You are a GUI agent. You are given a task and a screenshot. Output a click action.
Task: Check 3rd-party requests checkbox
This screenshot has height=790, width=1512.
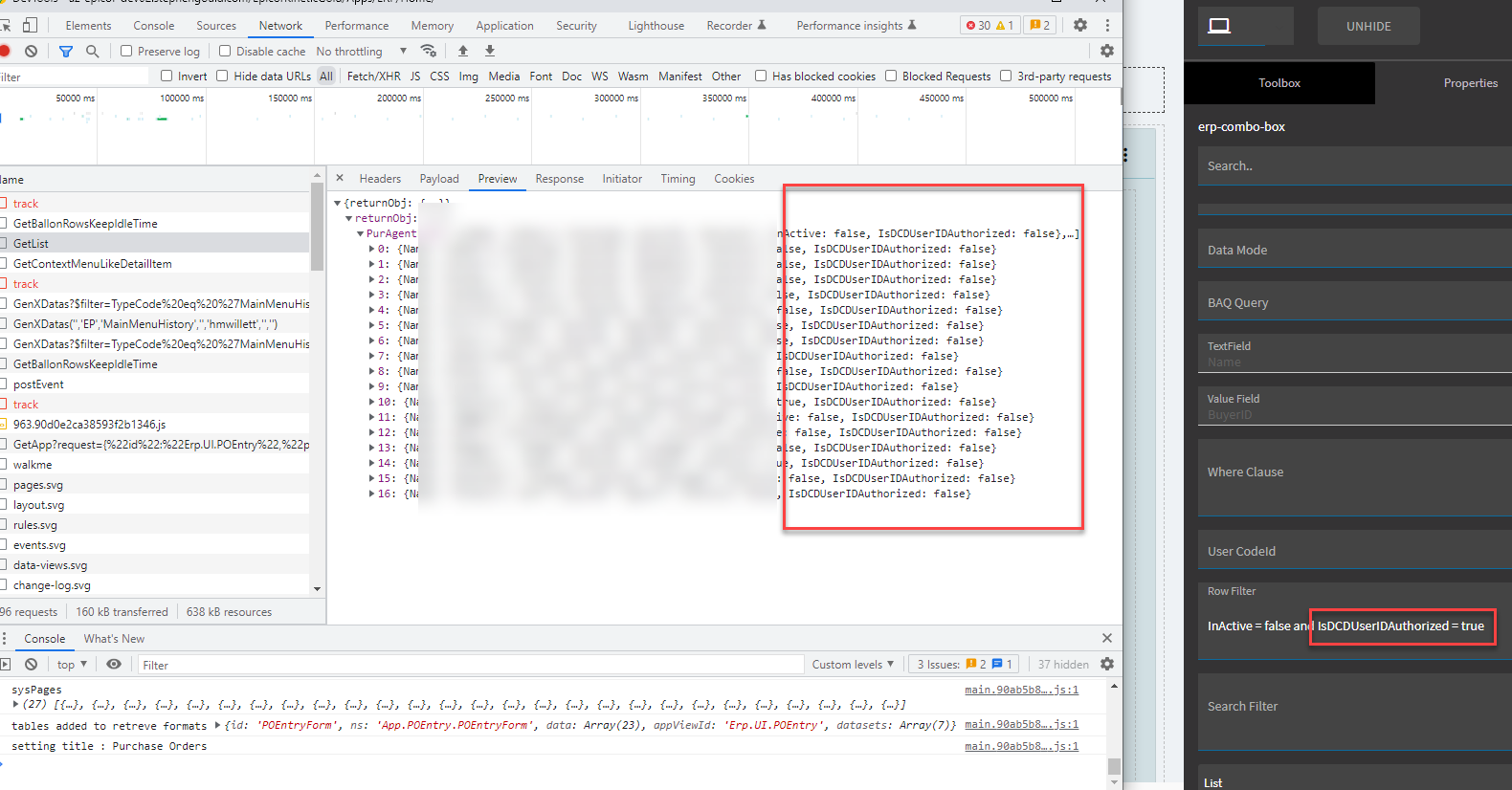[1006, 76]
